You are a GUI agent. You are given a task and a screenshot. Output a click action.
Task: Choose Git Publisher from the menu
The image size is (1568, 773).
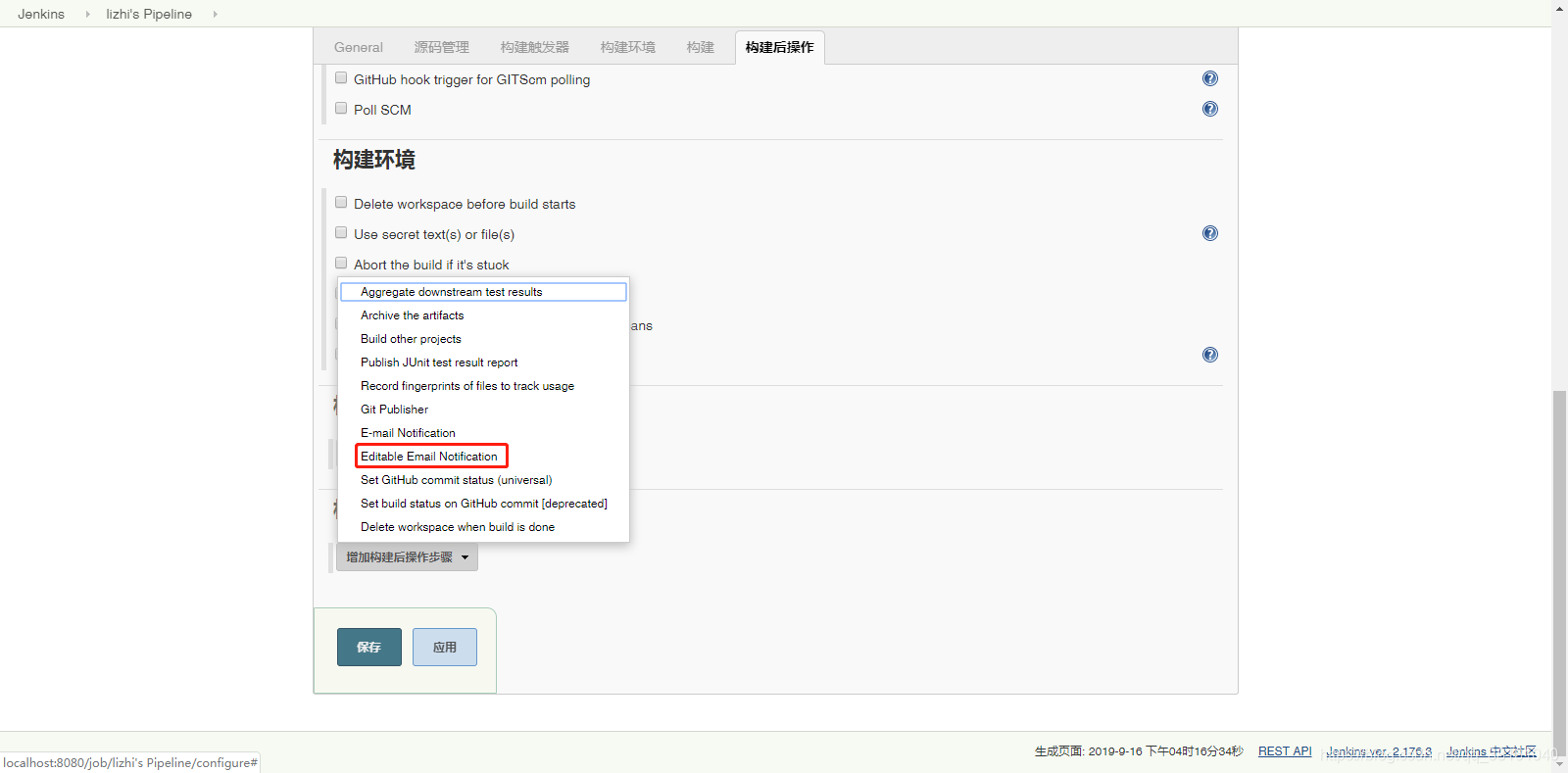[483, 410]
